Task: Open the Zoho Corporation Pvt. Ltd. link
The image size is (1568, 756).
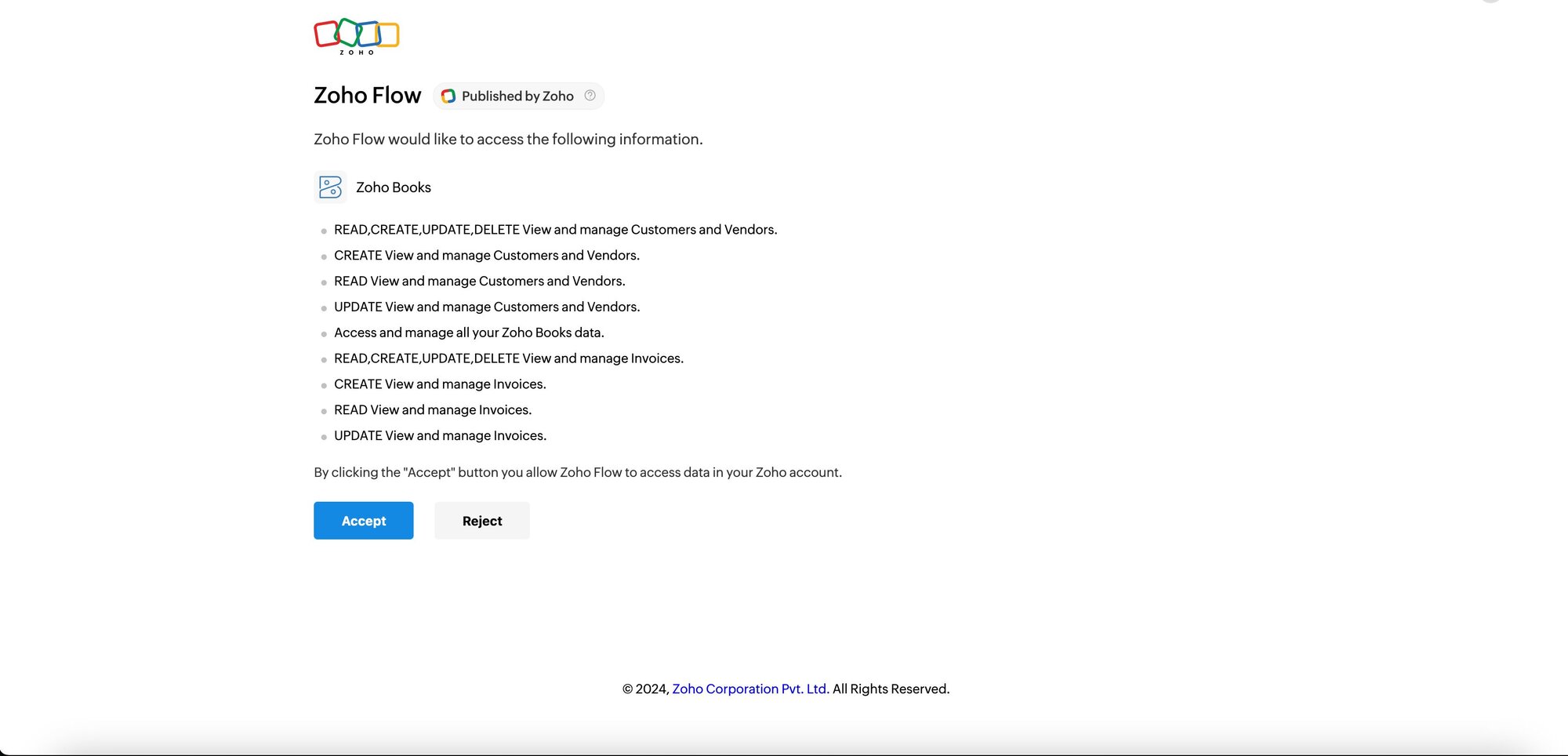Action: [x=750, y=689]
